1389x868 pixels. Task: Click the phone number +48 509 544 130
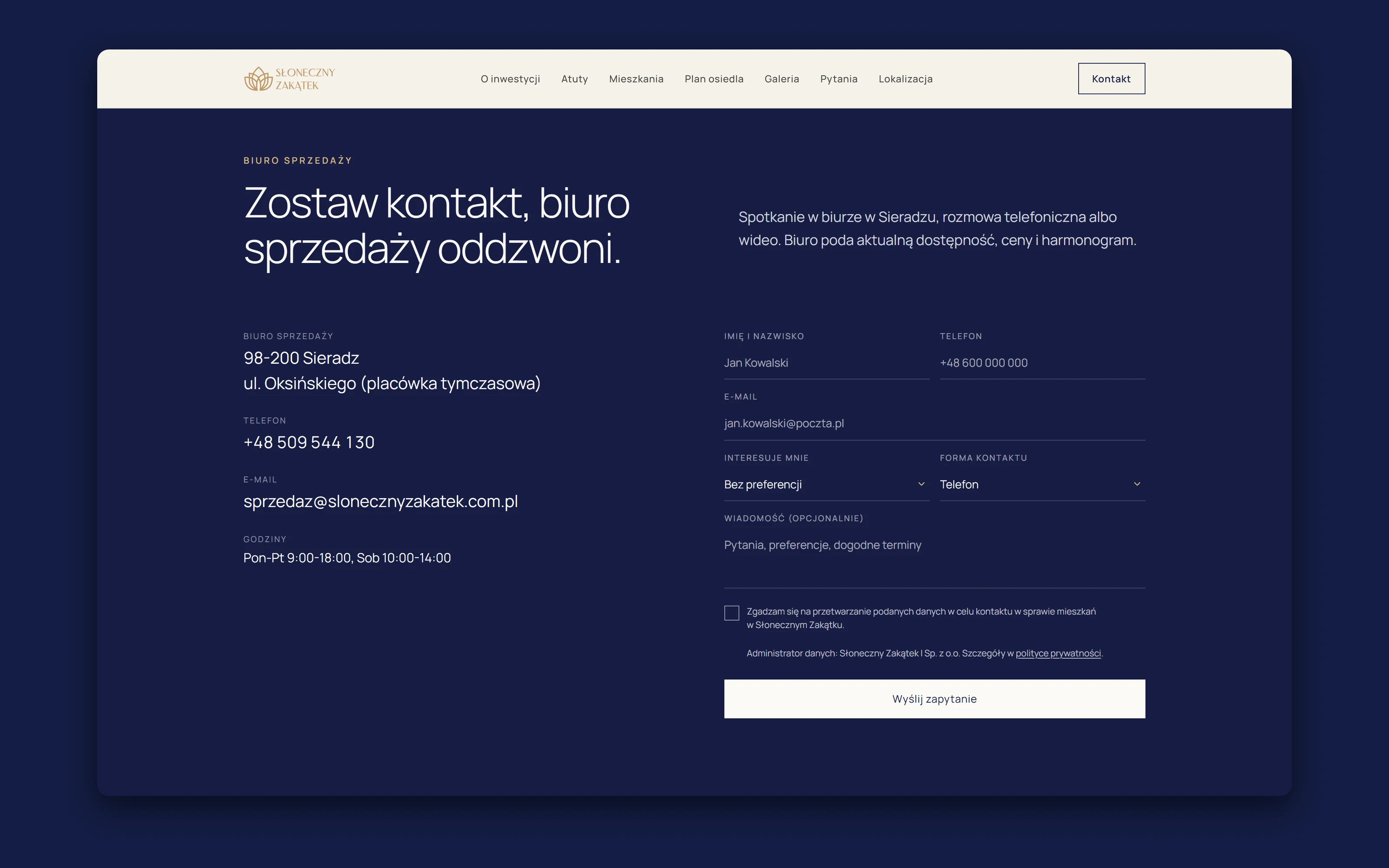coord(309,443)
